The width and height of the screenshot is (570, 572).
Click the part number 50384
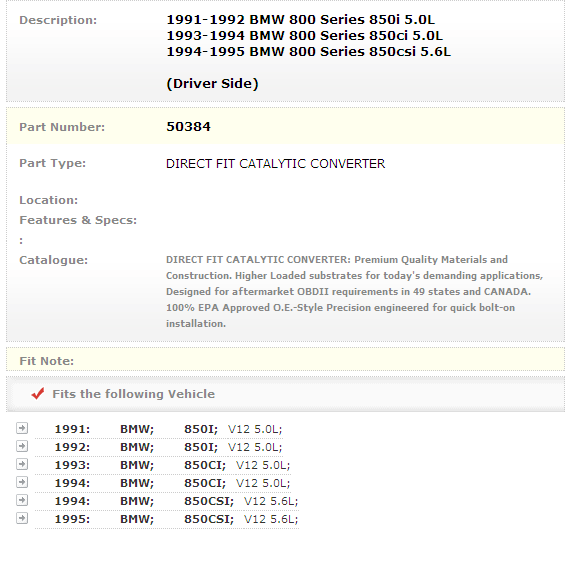click(x=188, y=127)
